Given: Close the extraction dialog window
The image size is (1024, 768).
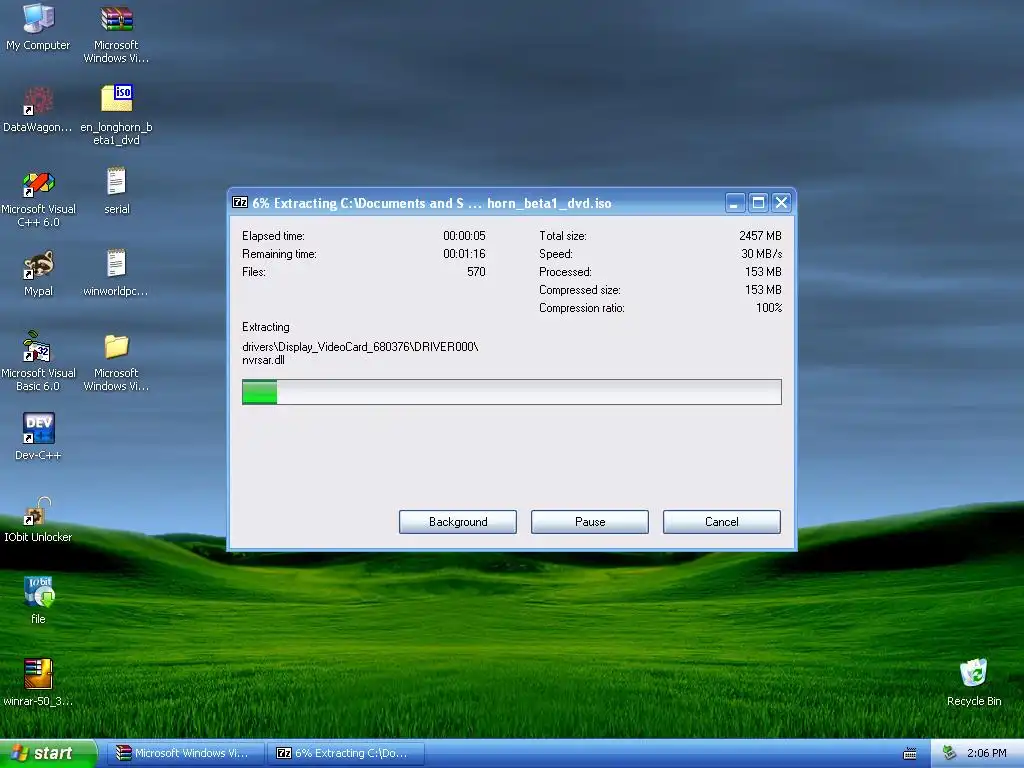Looking at the screenshot, I should (781, 203).
